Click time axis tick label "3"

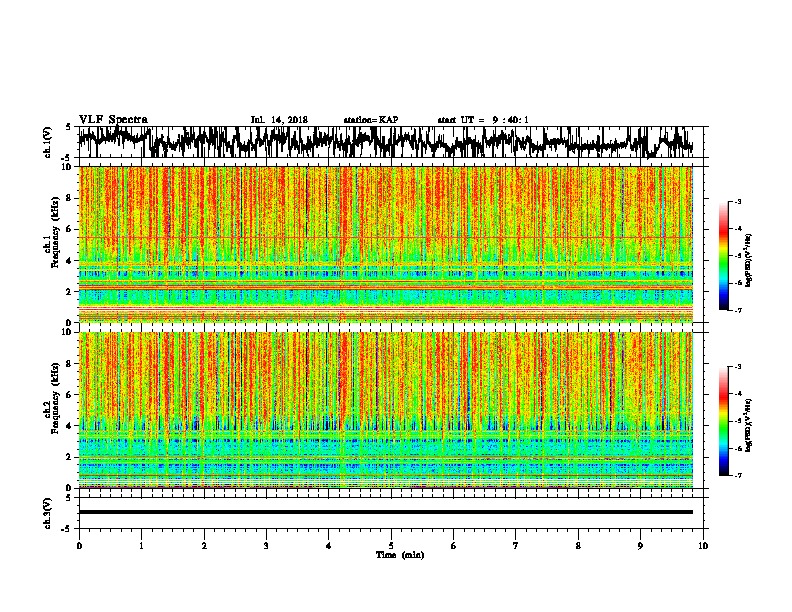[x=266, y=545]
